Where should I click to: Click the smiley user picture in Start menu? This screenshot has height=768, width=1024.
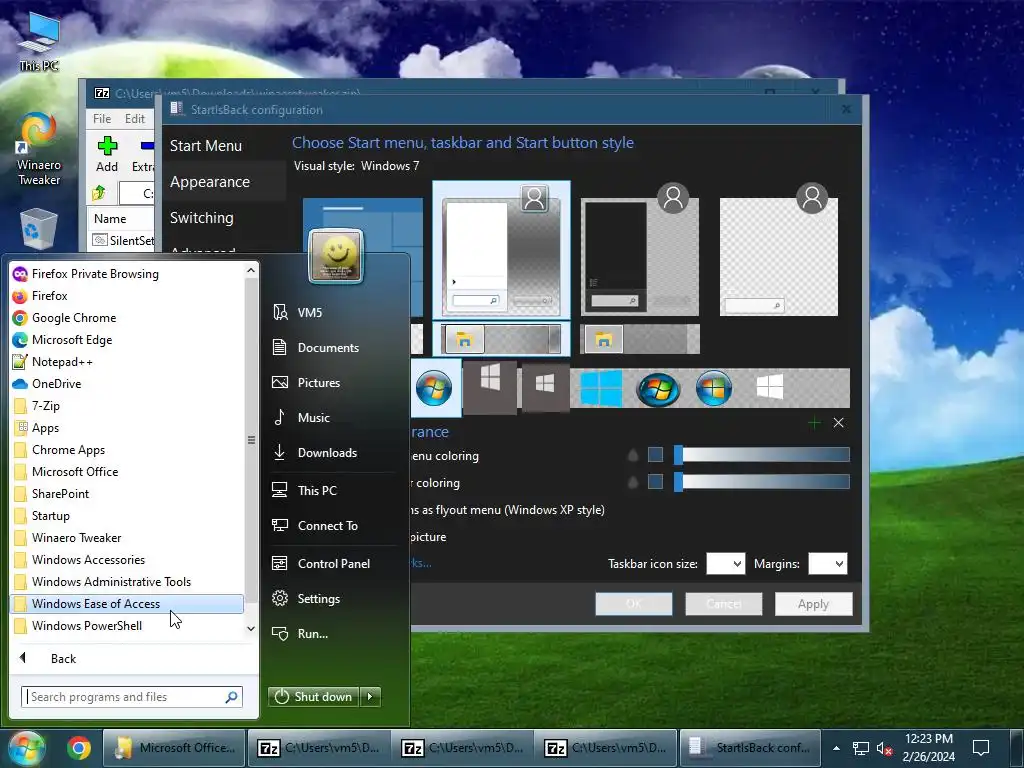[x=336, y=255]
